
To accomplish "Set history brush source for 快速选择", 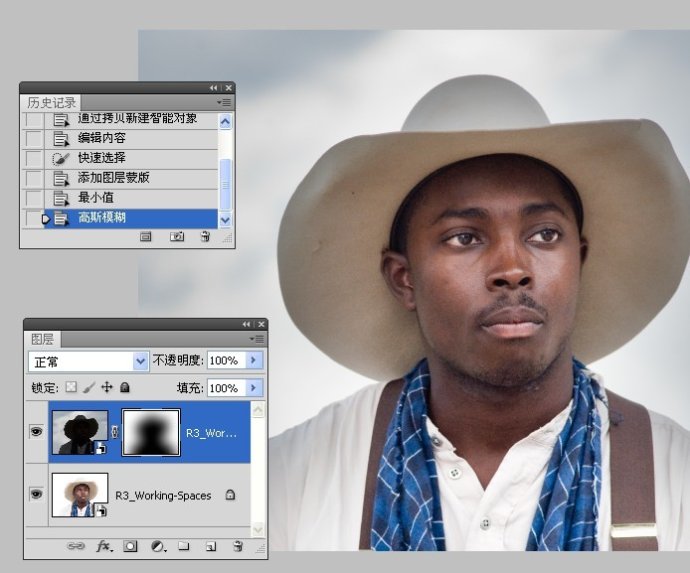I will click(34, 158).
